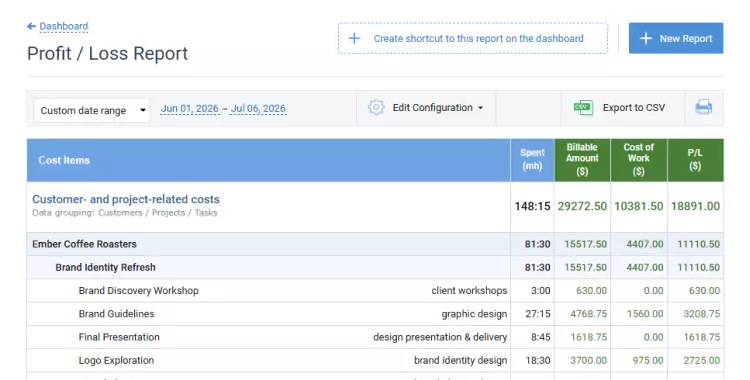Select the Brand Identity Refresh project row
This screenshot has height=380, width=750.
click(x=375, y=268)
